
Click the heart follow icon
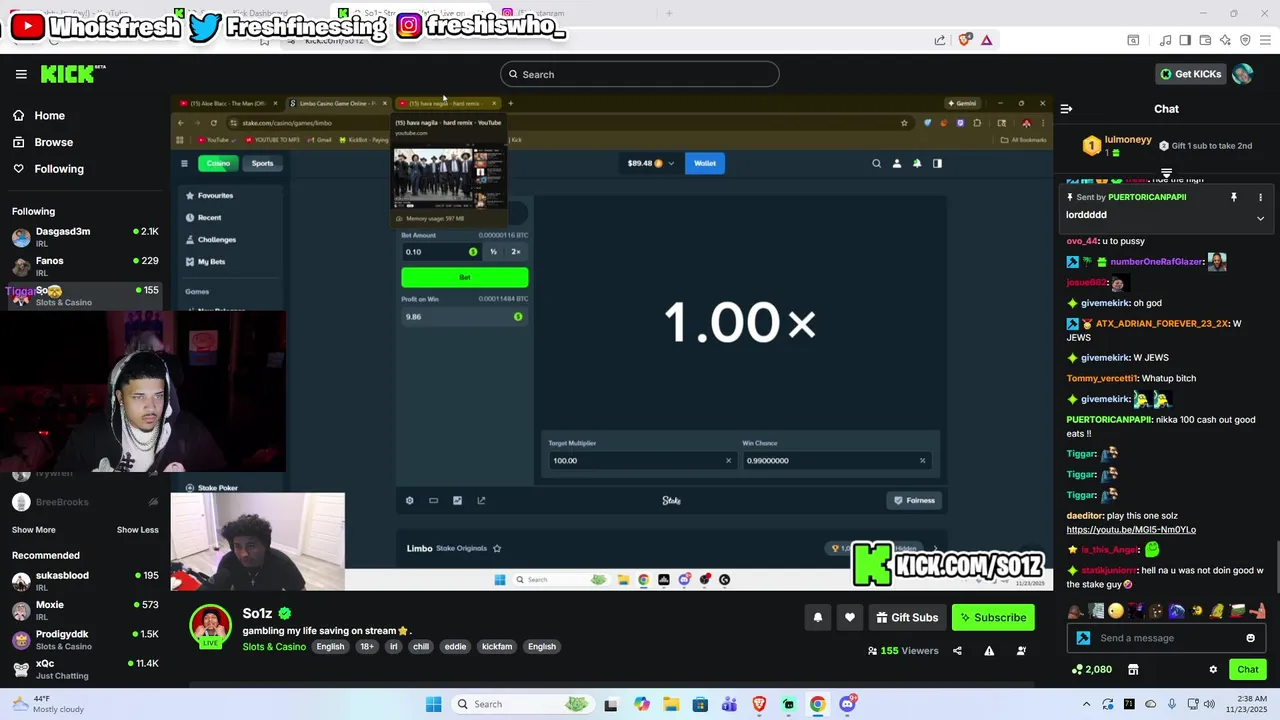coord(850,617)
